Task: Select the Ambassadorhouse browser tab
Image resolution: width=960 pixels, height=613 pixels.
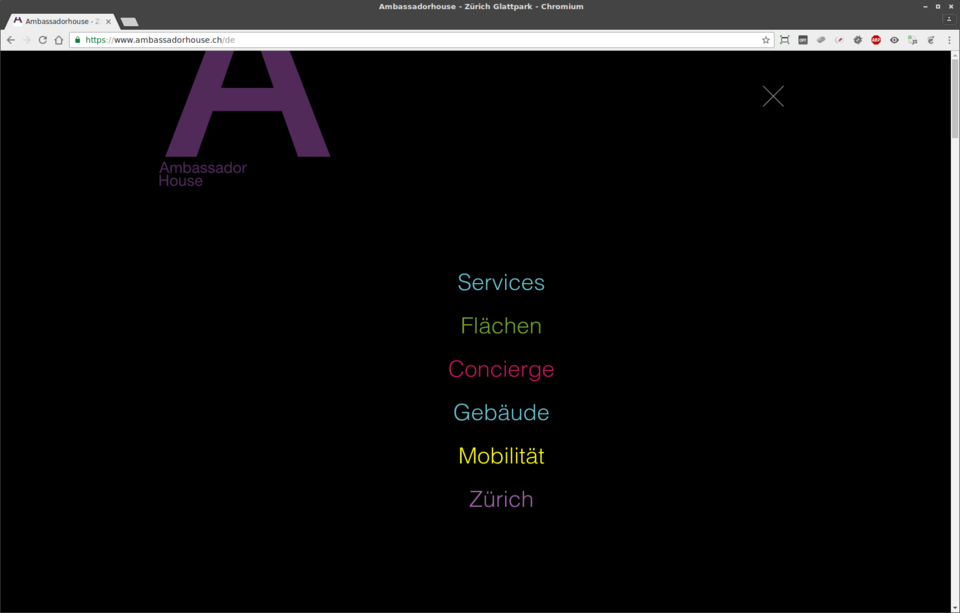Action: [60, 21]
